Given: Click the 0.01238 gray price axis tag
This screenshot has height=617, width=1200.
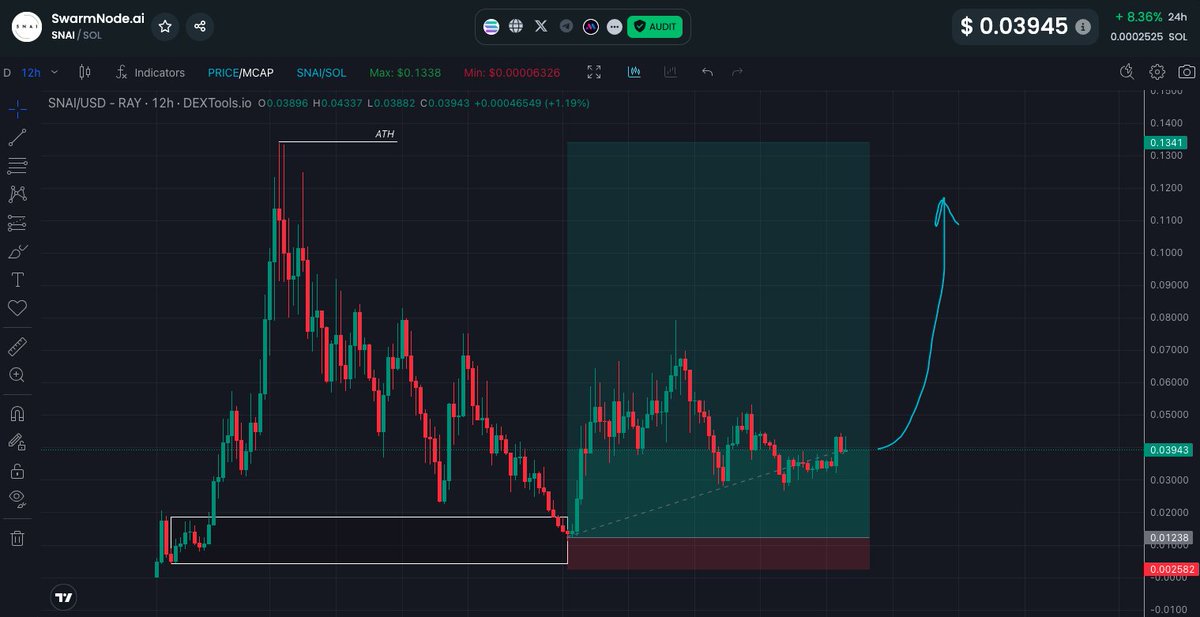Looking at the screenshot, I should pyautogui.click(x=1168, y=538).
